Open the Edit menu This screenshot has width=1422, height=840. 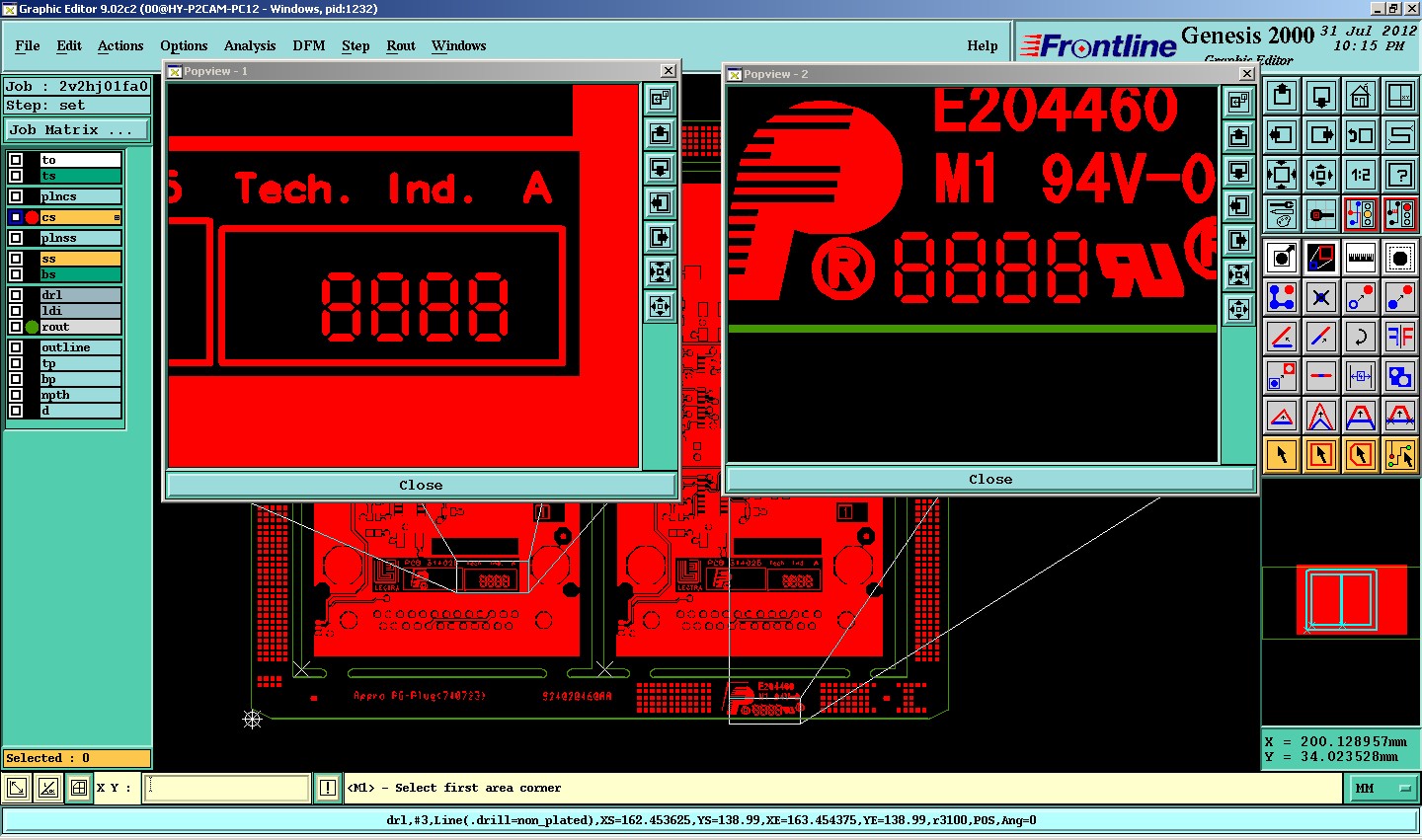(x=69, y=45)
